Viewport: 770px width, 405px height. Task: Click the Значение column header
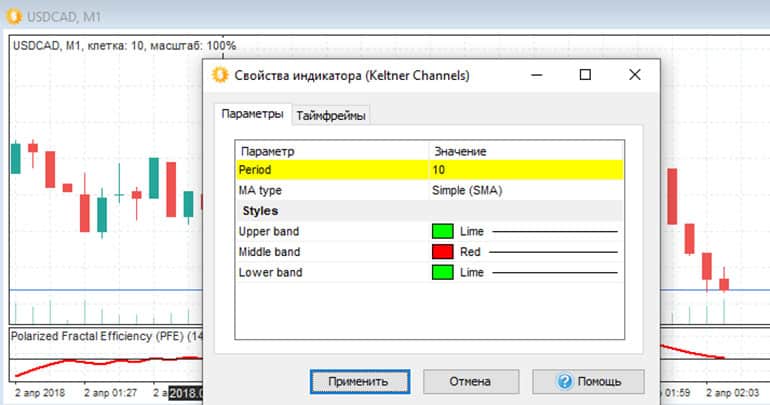click(526, 151)
